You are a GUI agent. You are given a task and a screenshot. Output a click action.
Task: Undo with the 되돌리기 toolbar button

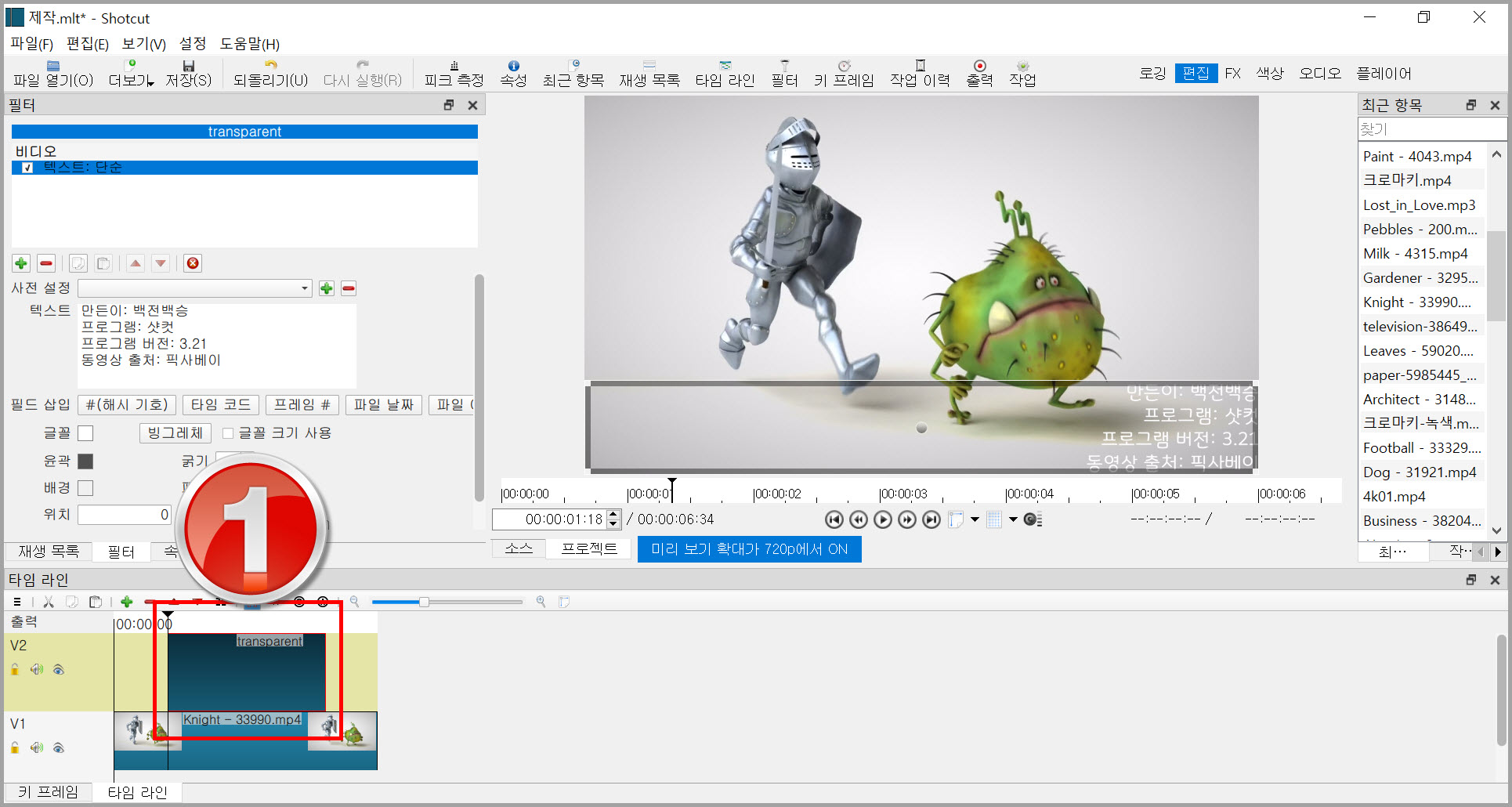[270, 74]
